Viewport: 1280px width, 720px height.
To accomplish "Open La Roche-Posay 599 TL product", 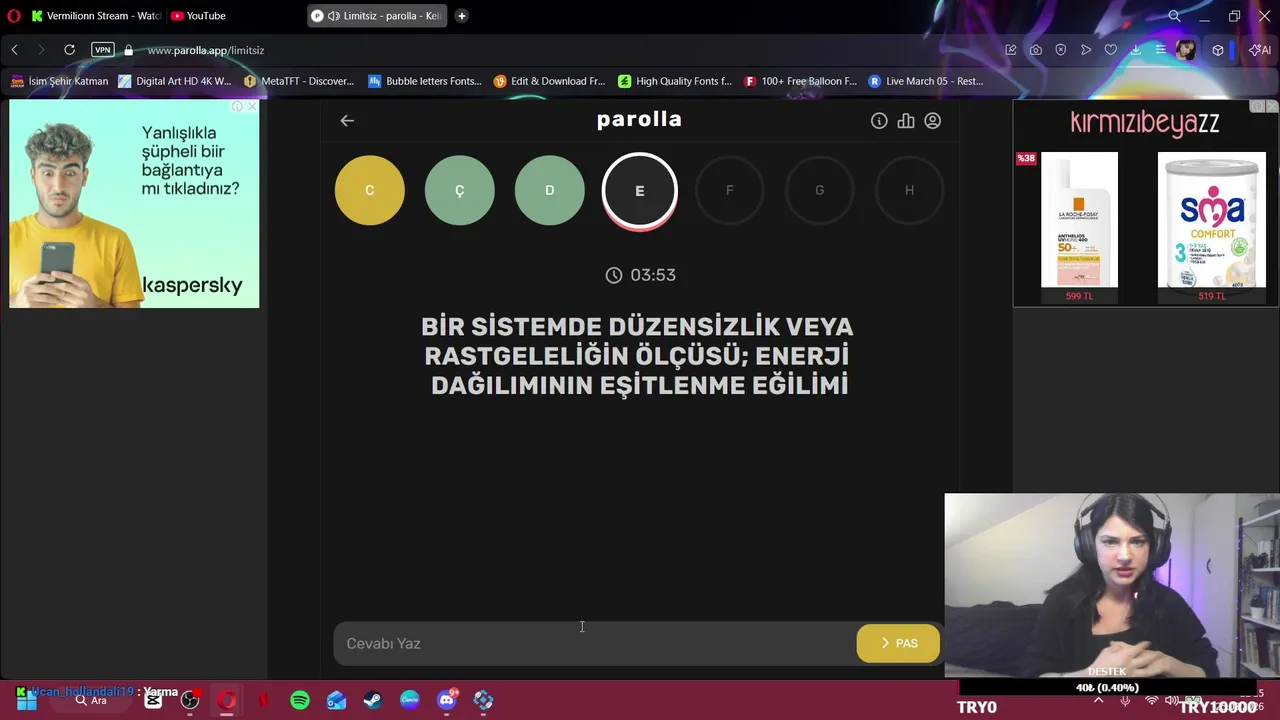I will tap(1079, 226).
